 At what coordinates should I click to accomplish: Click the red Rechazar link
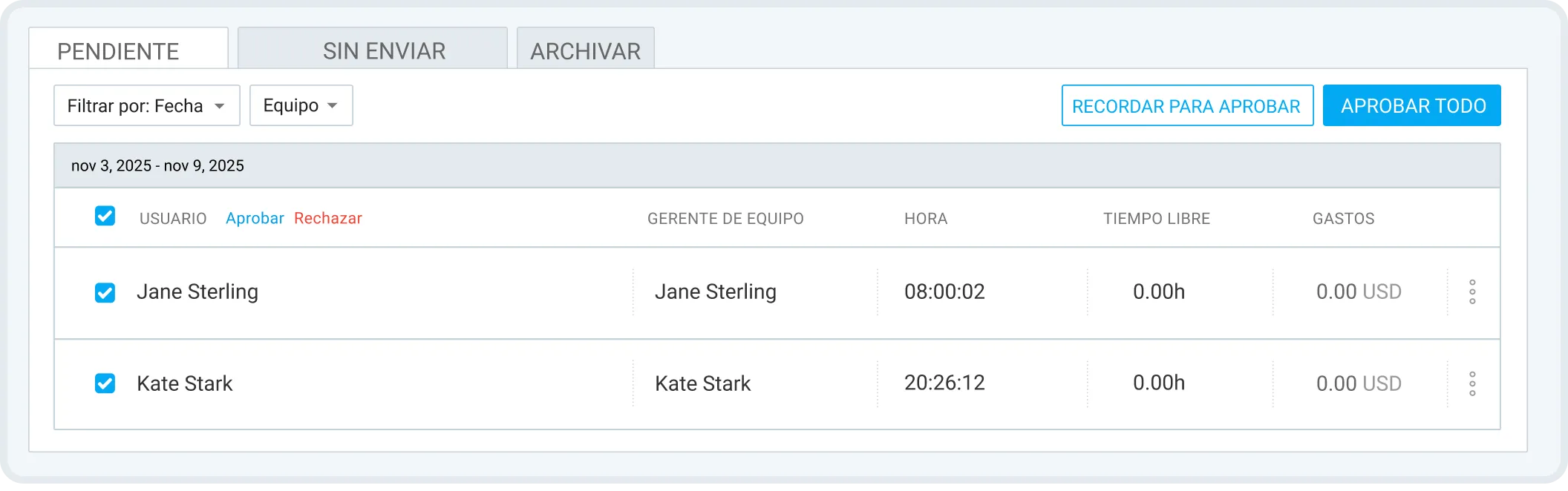[x=327, y=218]
